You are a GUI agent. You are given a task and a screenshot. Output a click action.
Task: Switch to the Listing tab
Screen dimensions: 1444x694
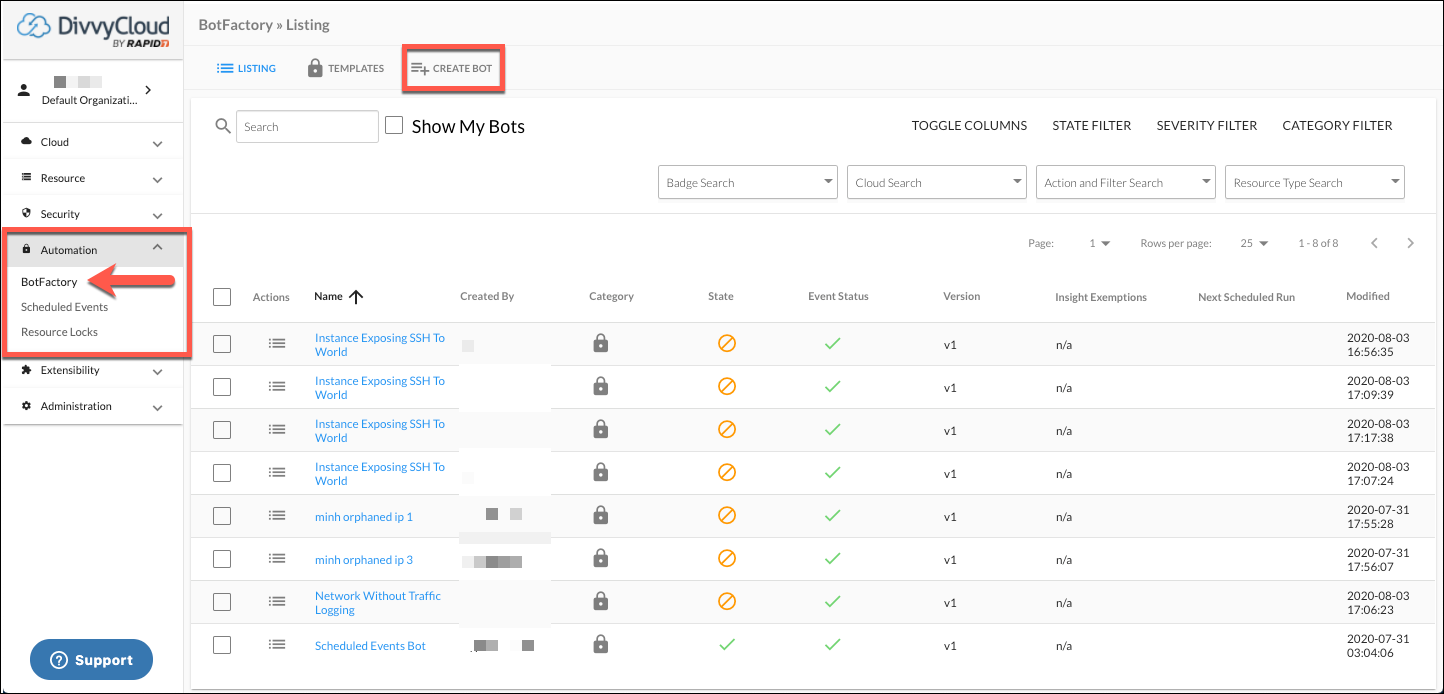[x=246, y=68]
